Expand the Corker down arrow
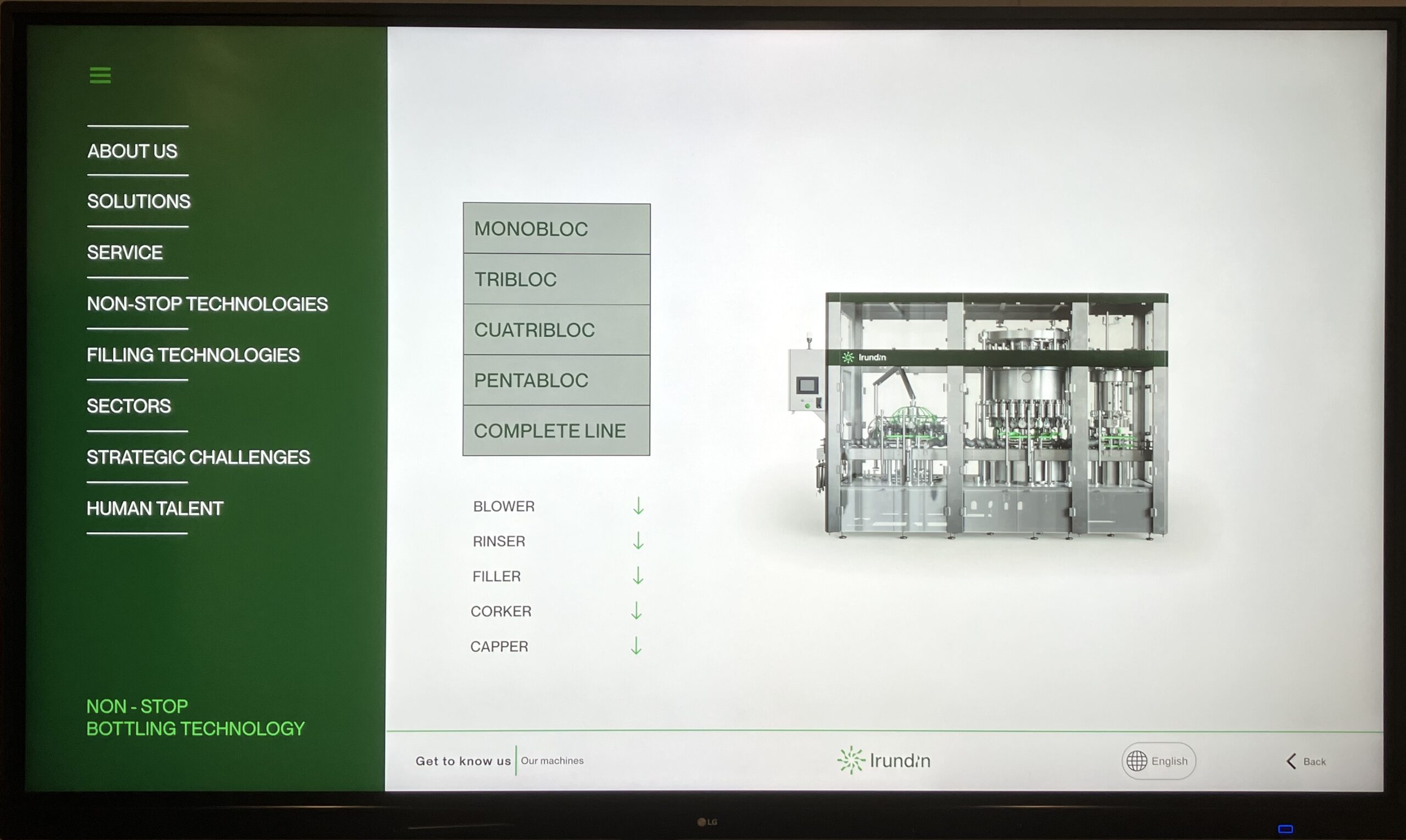1406x840 pixels. 637,611
